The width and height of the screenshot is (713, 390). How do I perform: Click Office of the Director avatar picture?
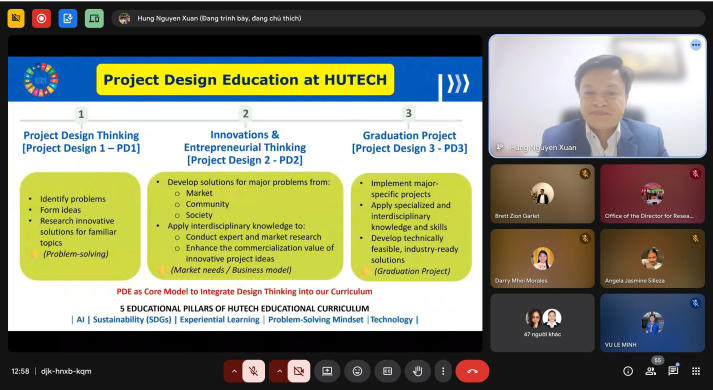coord(652,194)
